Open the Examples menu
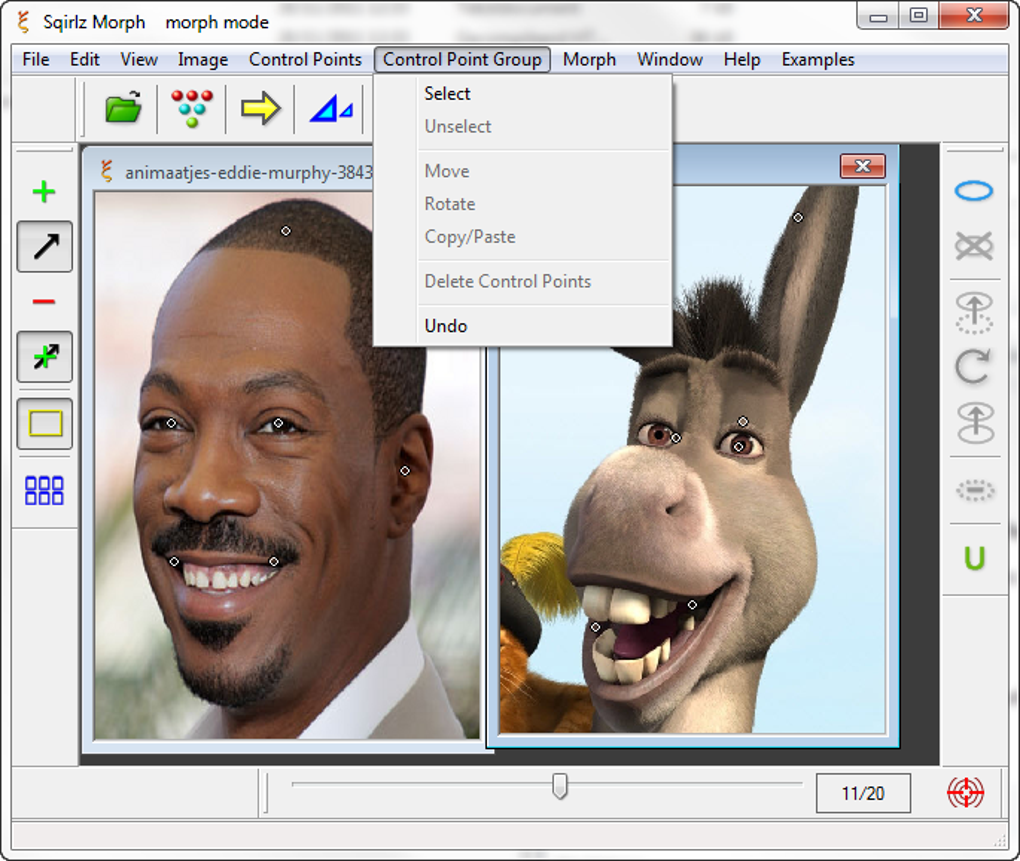 (818, 59)
